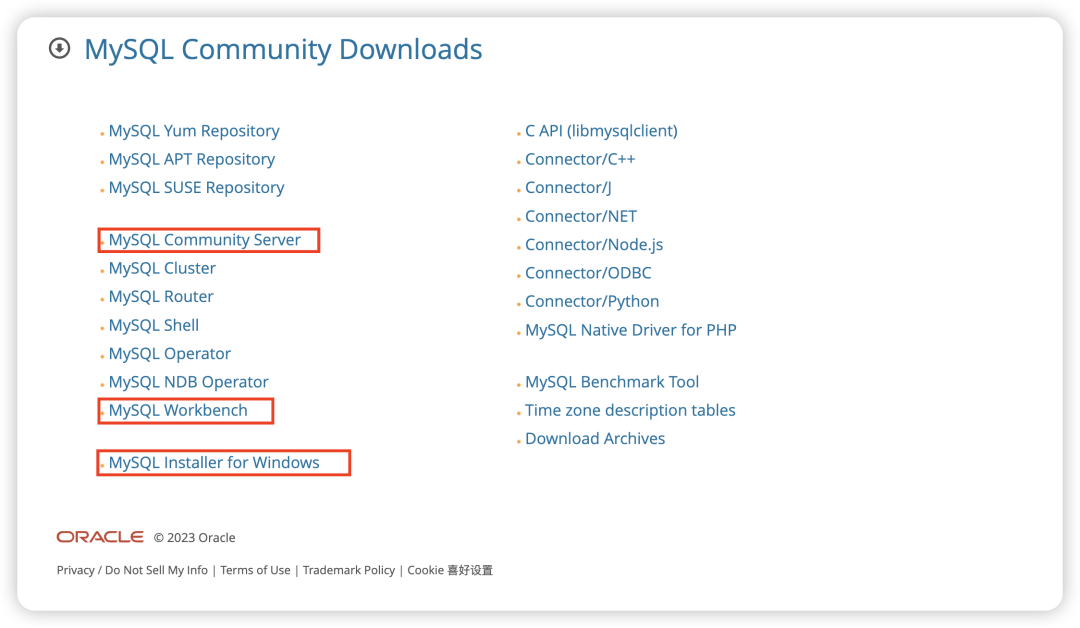This screenshot has height=628, width=1080.
Task: Open the Cookie 喜好设置 footer link
Action: [450, 570]
